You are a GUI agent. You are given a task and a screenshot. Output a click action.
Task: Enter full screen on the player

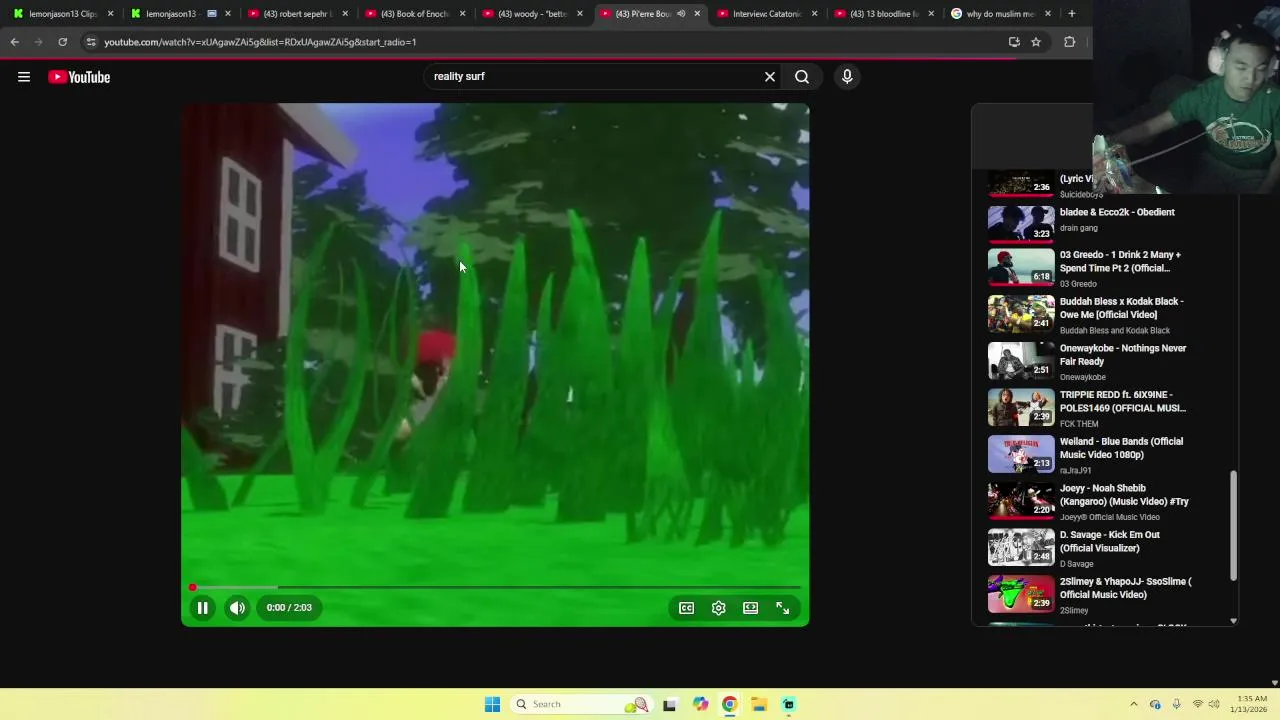[x=783, y=607]
